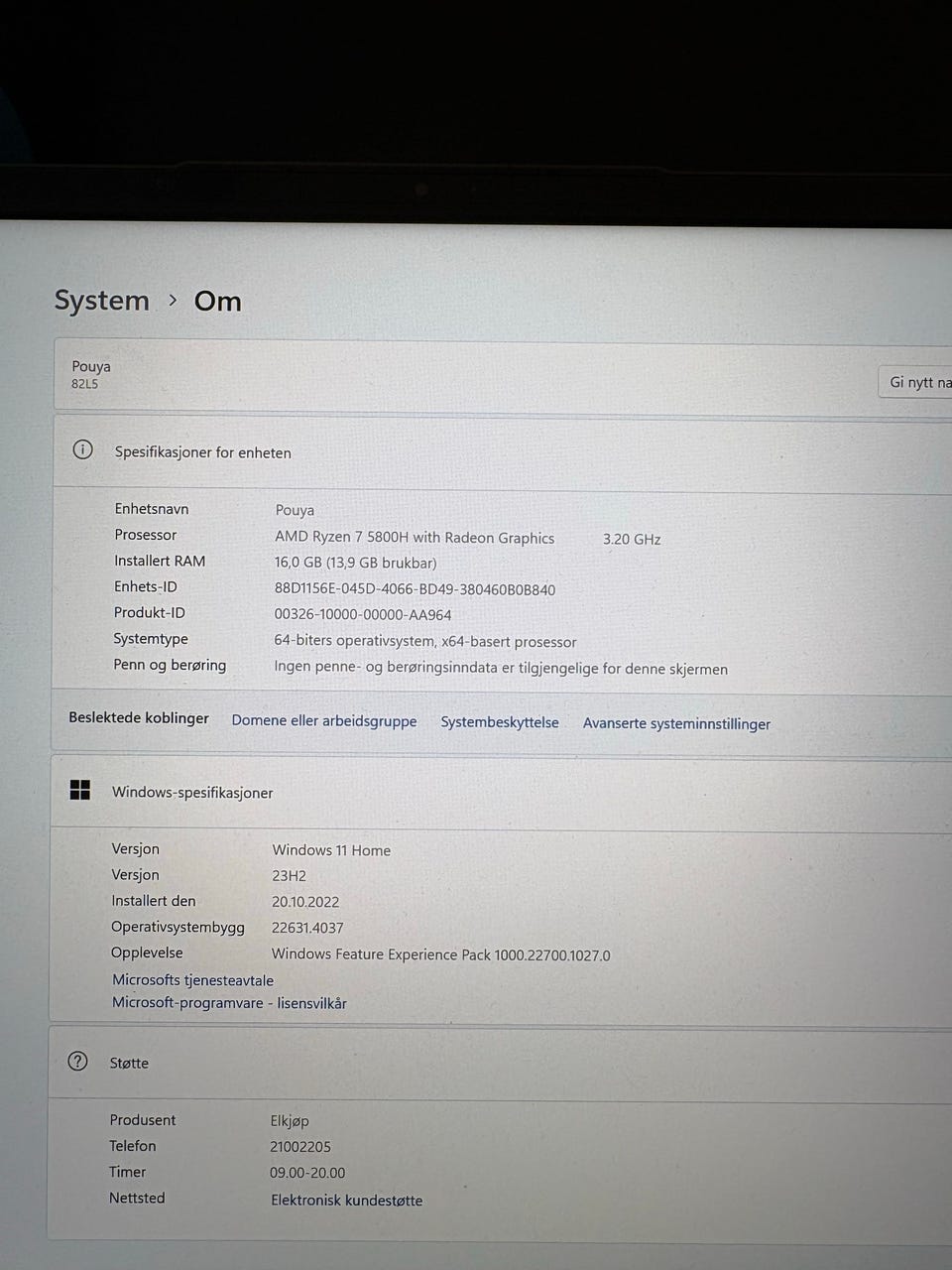The width and height of the screenshot is (952, 1270).
Task: Select model code 82L5
Action: tap(84, 384)
